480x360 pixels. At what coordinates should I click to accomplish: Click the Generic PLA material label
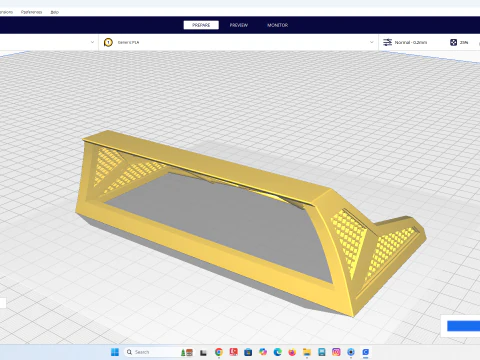click(x=128, y=42)
